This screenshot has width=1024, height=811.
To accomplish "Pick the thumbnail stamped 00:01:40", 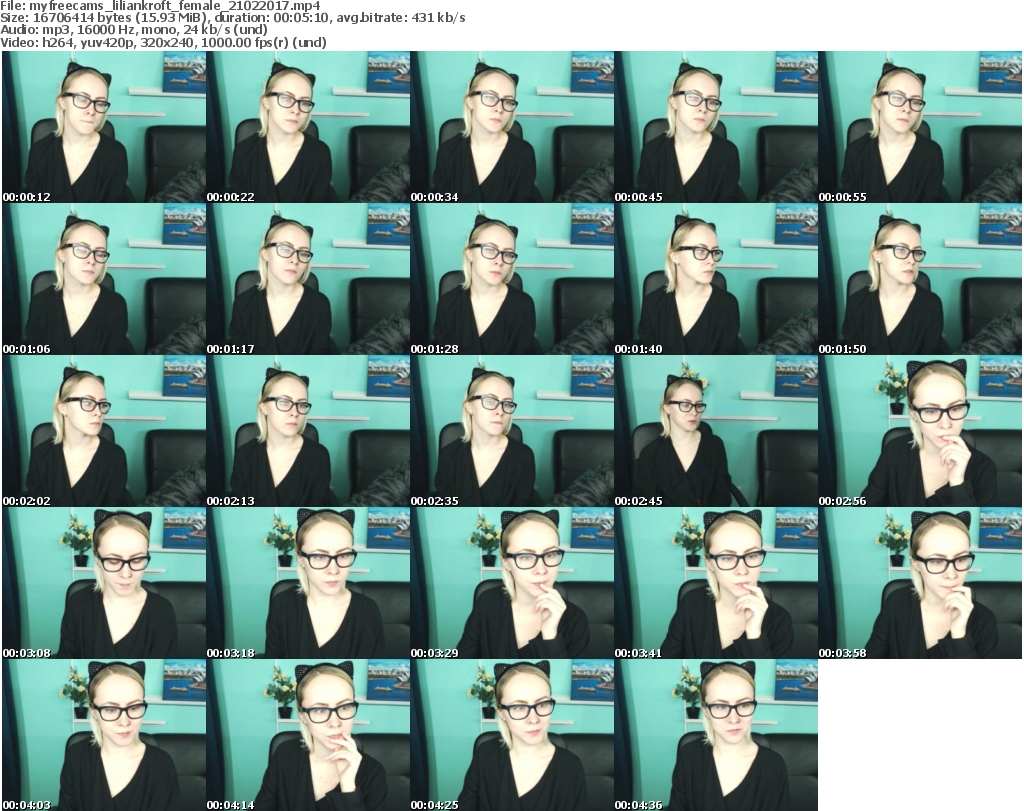I will click(716, 279).
